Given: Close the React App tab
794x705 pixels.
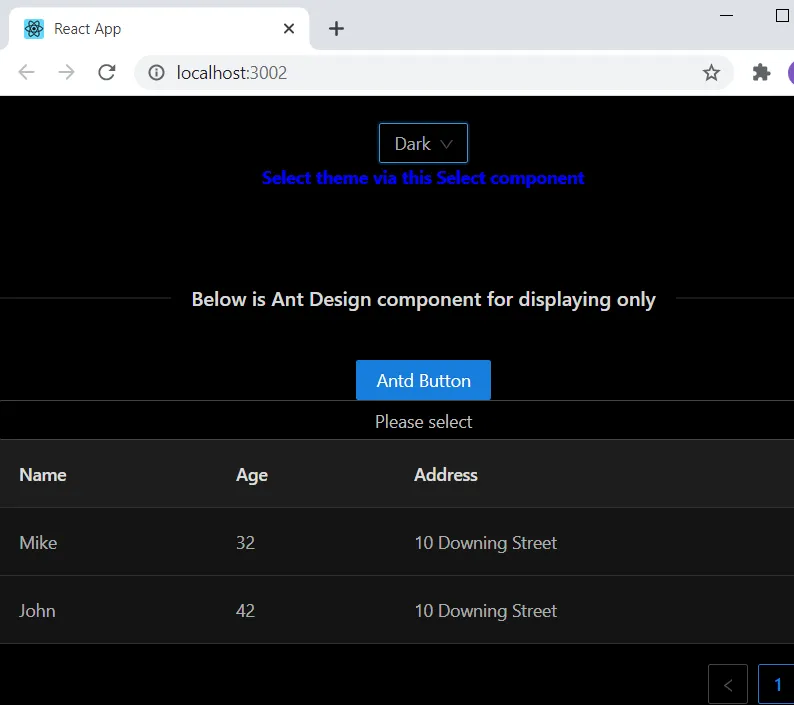Looking at the screenshot, I should pyautogui.click(x=289, y=29).
